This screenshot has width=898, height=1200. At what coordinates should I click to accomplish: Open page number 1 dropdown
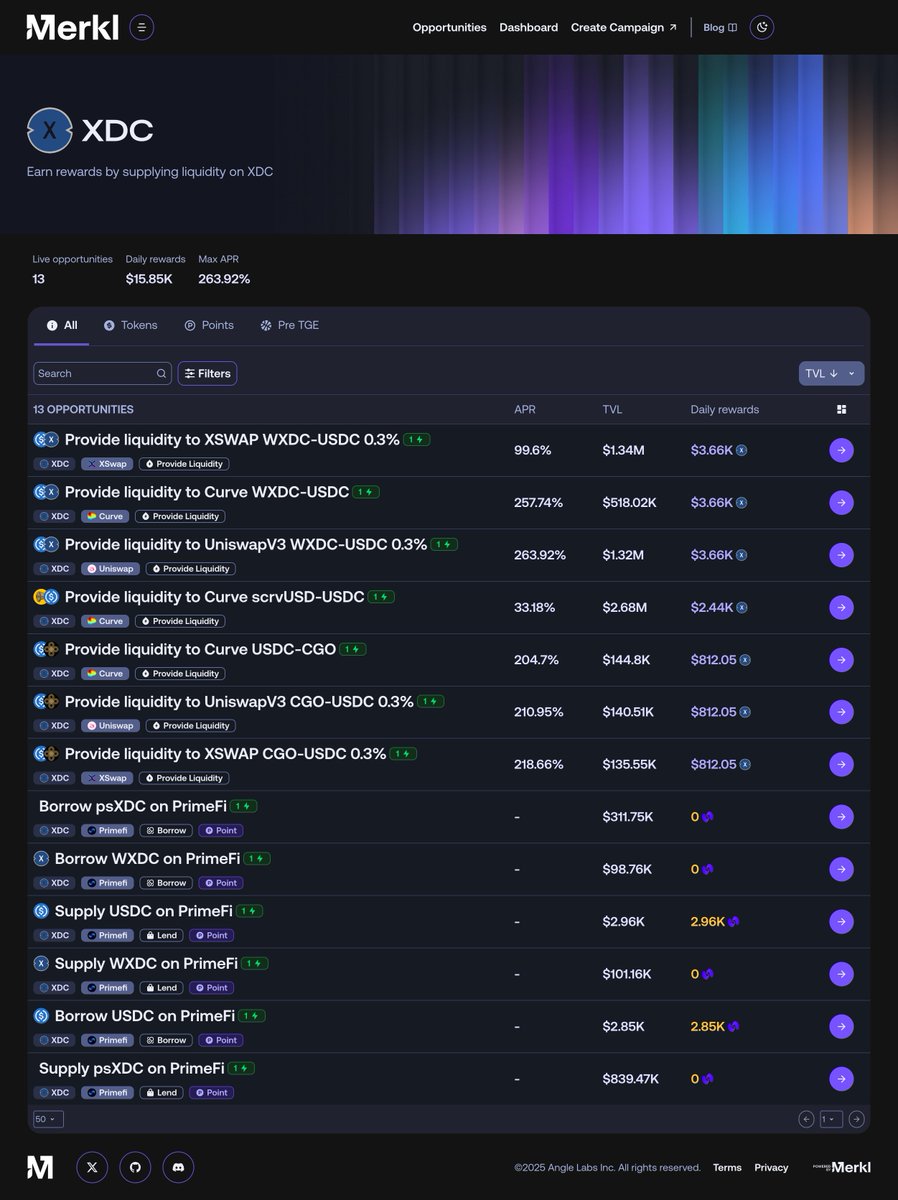pos(831,1119)
